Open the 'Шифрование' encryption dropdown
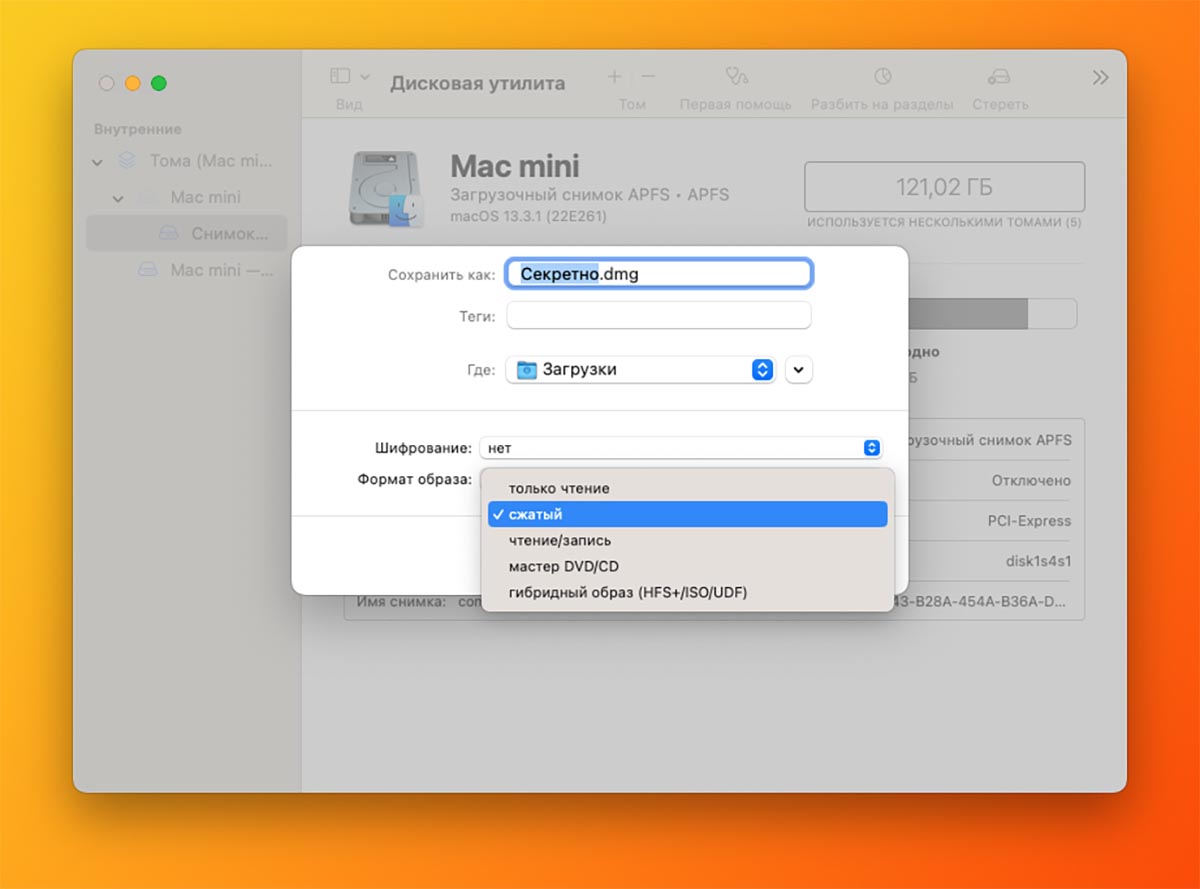The height and width of the screenshot is (889, 1200). click(x=681, y=448)
